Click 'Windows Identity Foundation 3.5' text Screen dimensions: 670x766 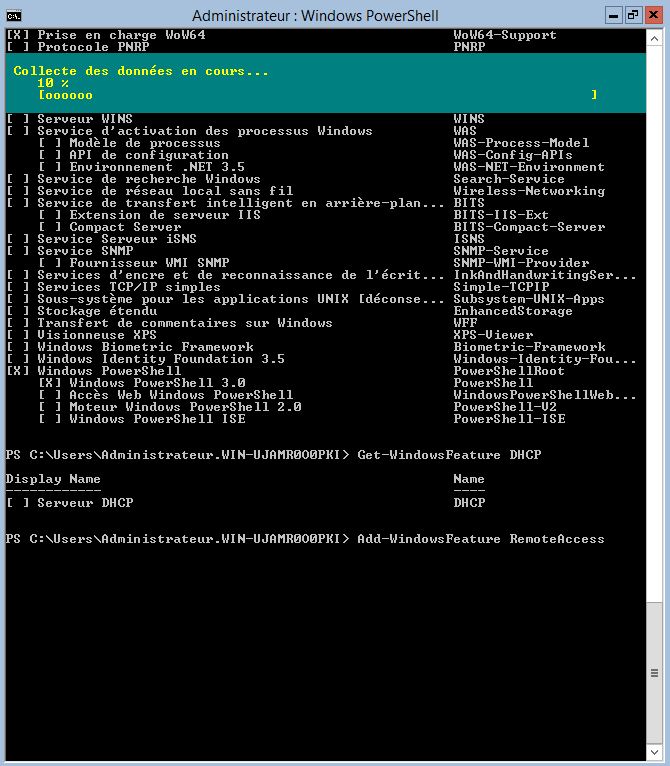tap(161, 359)
